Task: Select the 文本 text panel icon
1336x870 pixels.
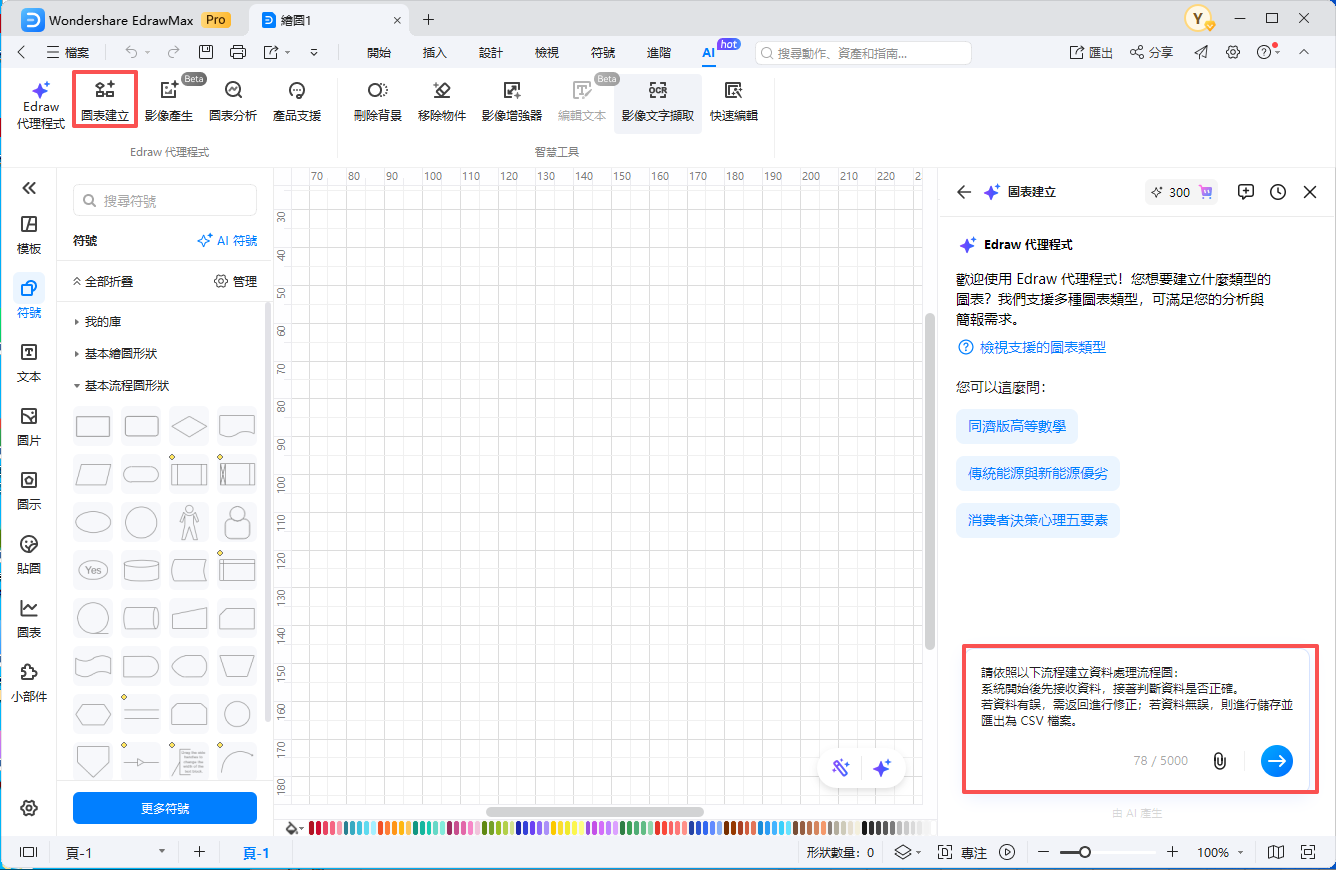Action: (x=29, y=362)
